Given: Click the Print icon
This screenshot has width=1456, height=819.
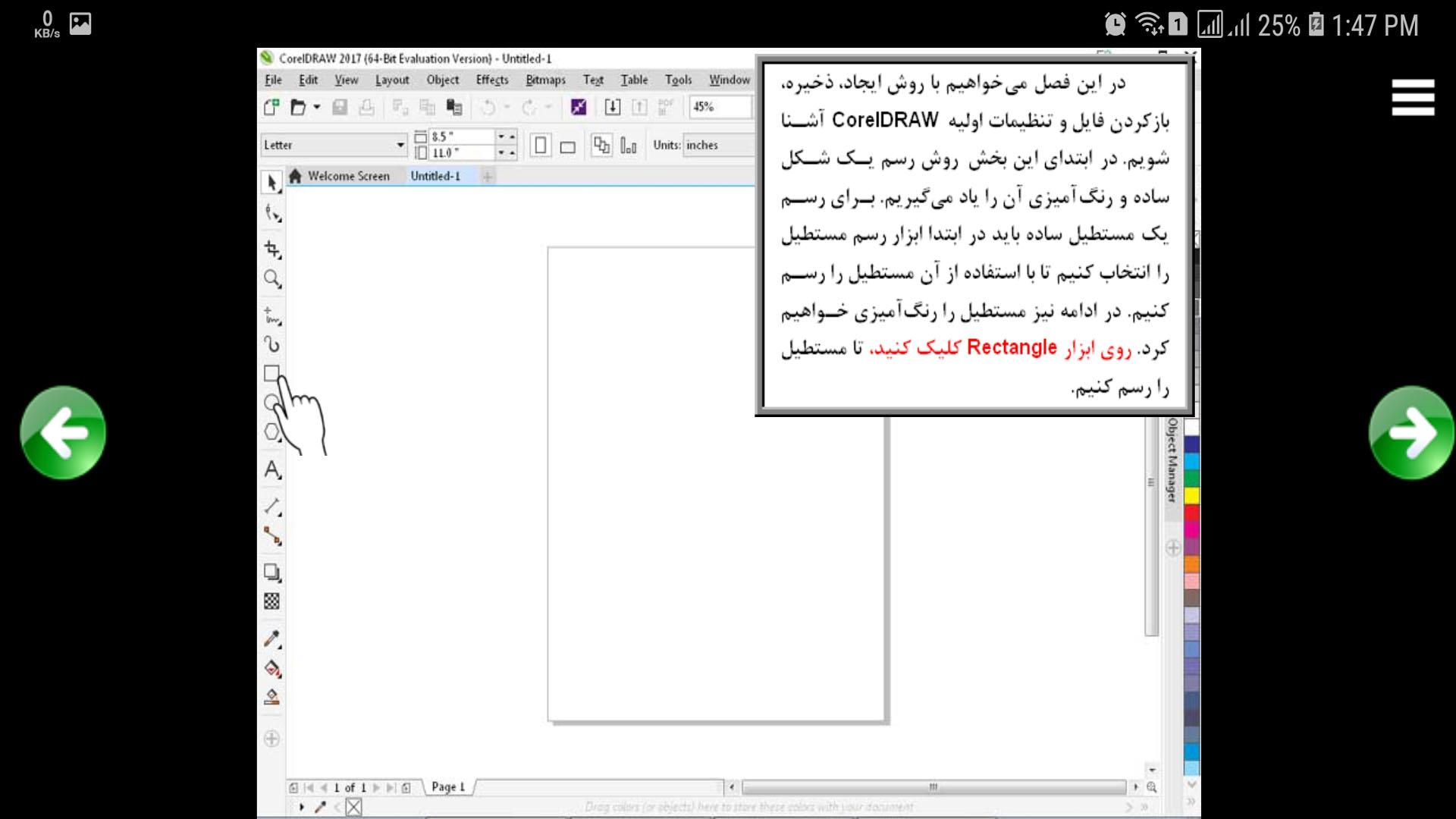Looking at the screenshot, I should pyautogui.click(x=366, y=107).
